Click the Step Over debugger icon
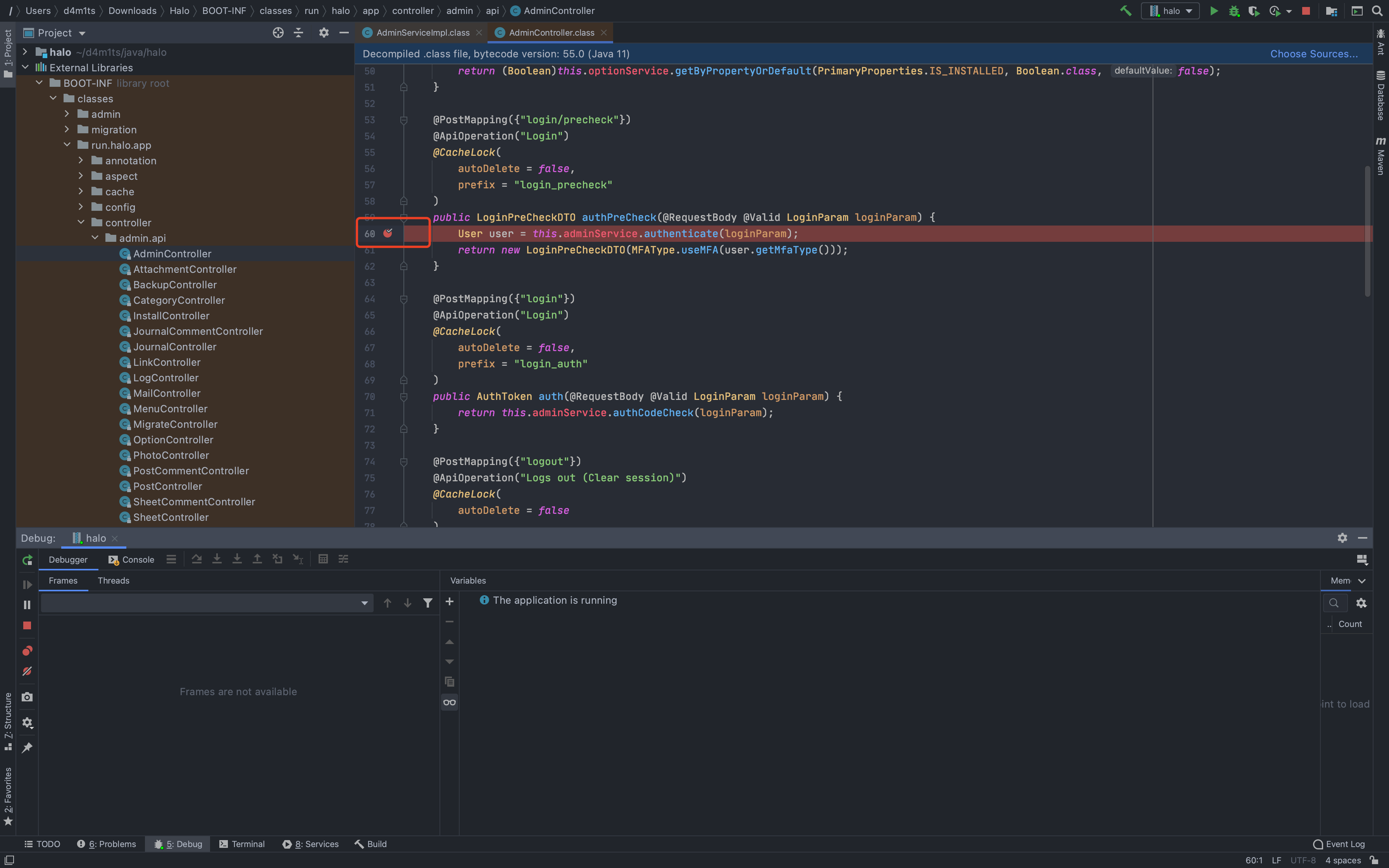1389x868 pixels. (197, 559)
